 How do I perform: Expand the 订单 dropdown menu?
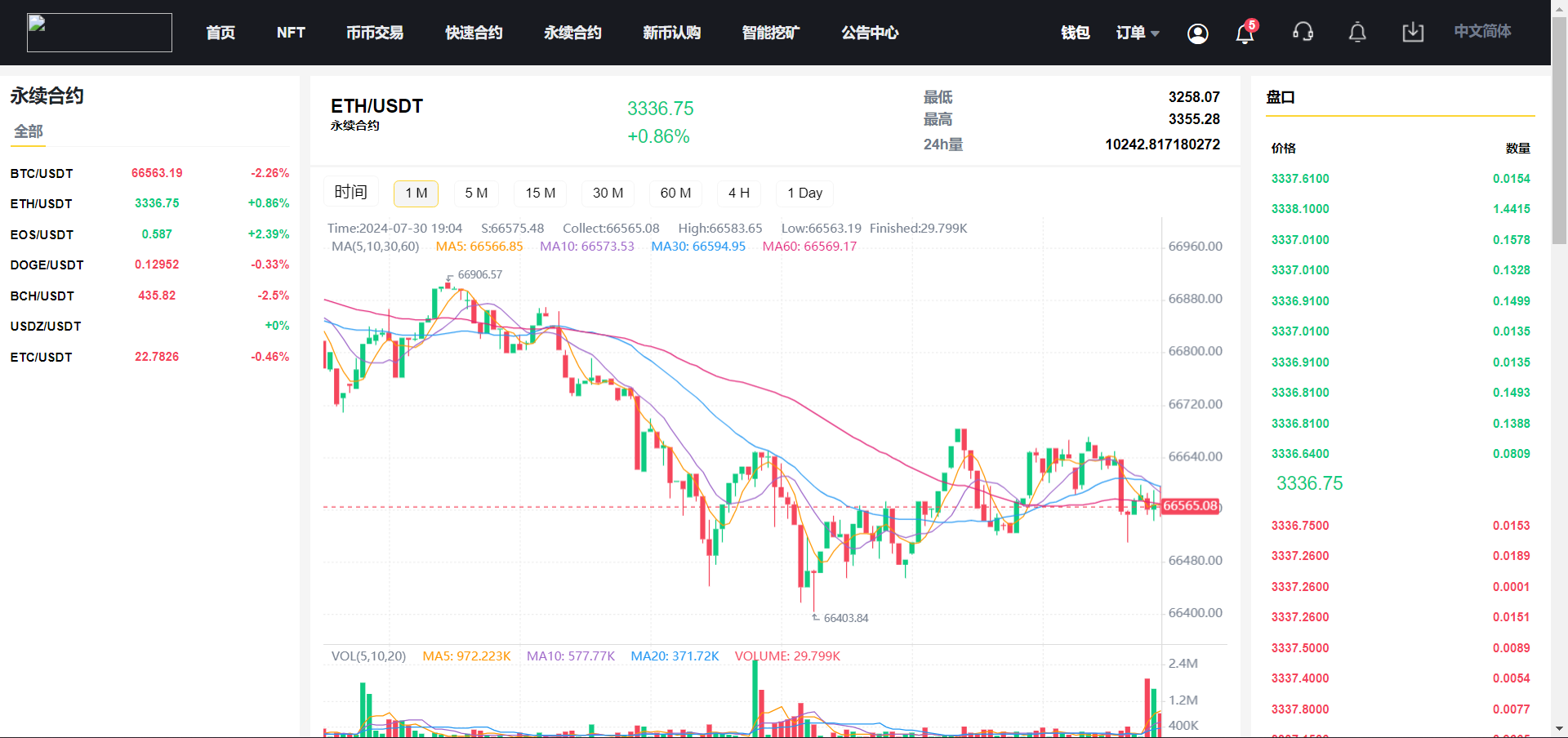pos(1137,33)
